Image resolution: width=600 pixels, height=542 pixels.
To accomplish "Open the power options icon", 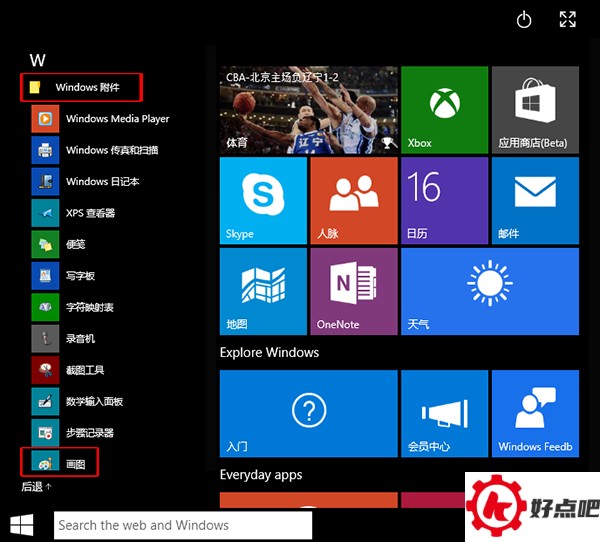I will pyautogui.click(x=524, y=20).
